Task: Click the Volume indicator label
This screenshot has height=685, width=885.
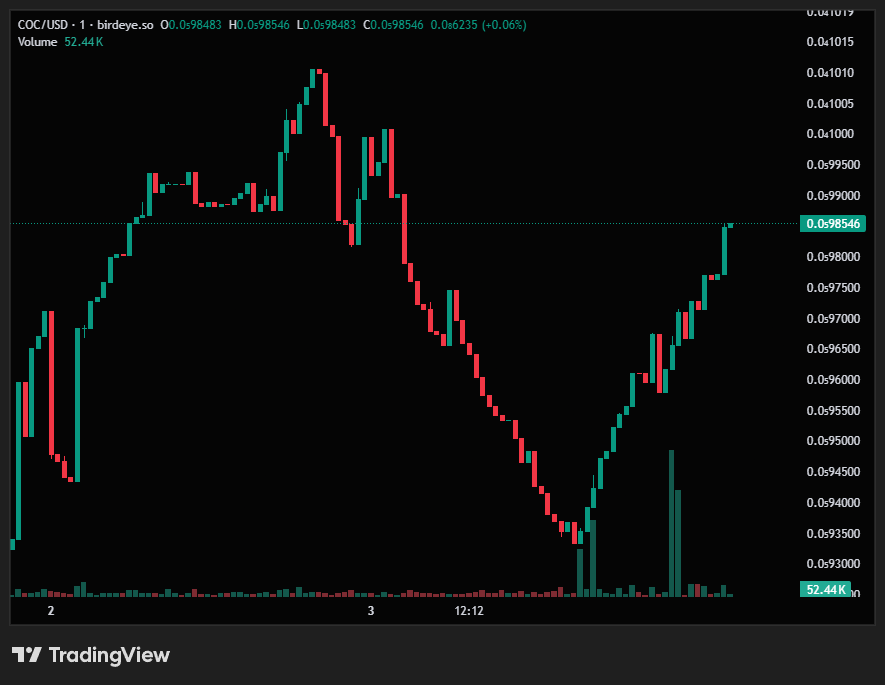Action: (37, 42)
